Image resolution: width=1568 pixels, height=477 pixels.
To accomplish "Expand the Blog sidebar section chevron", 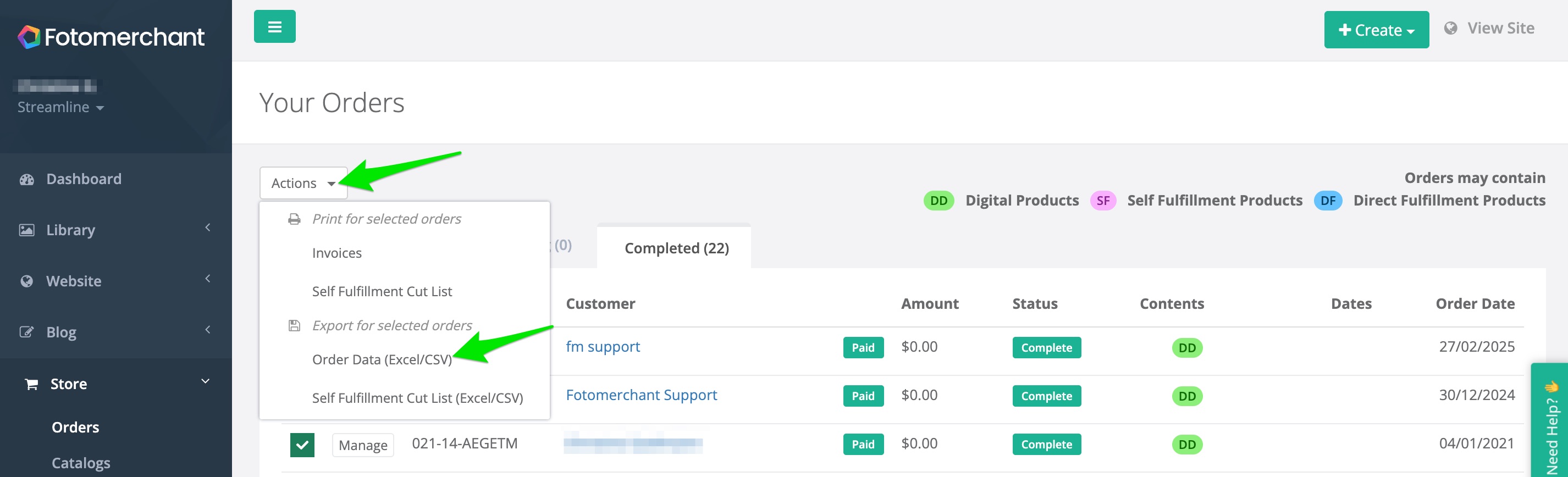I will (208, 330).
